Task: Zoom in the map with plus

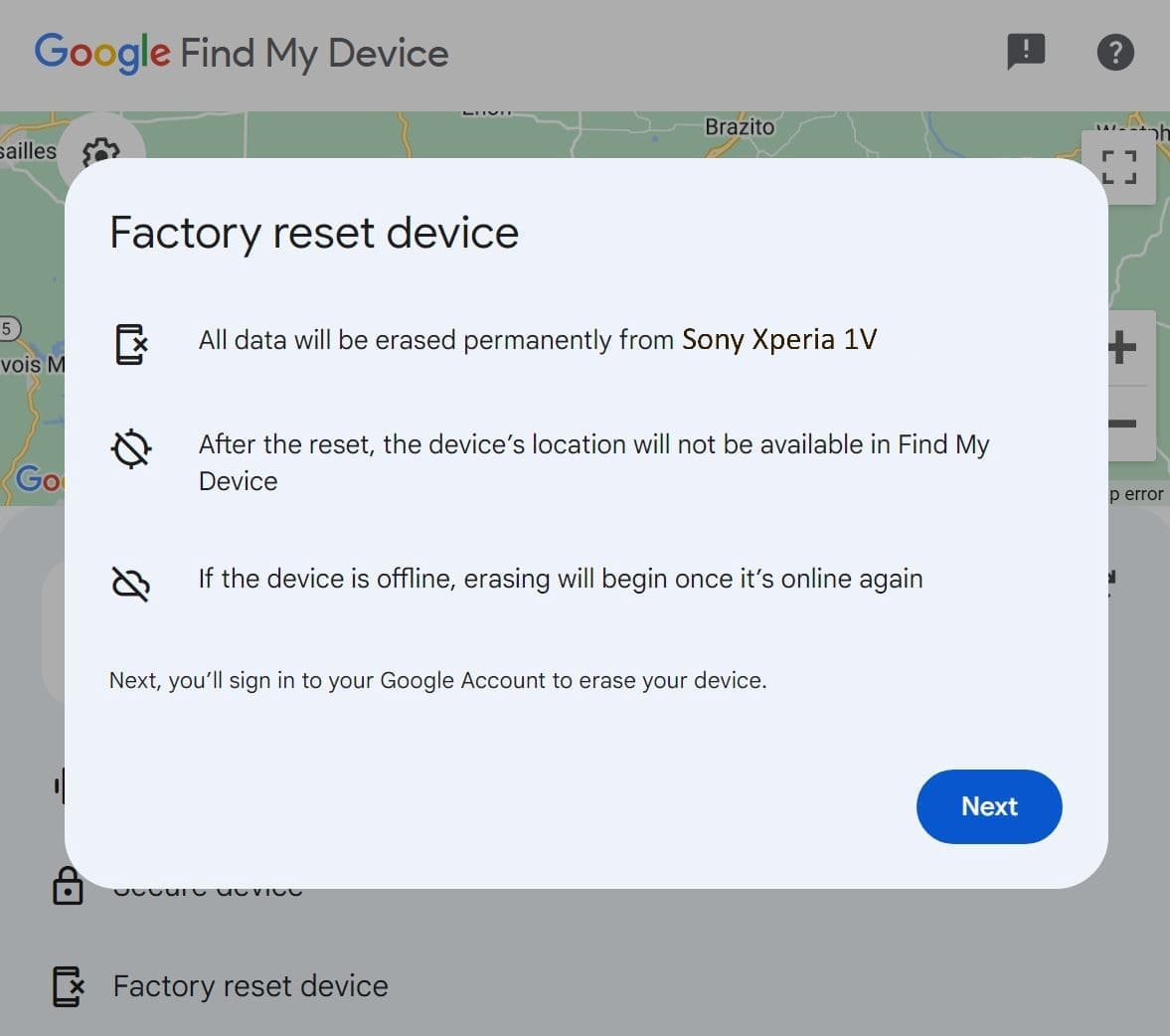Action: click(1122, 348)
